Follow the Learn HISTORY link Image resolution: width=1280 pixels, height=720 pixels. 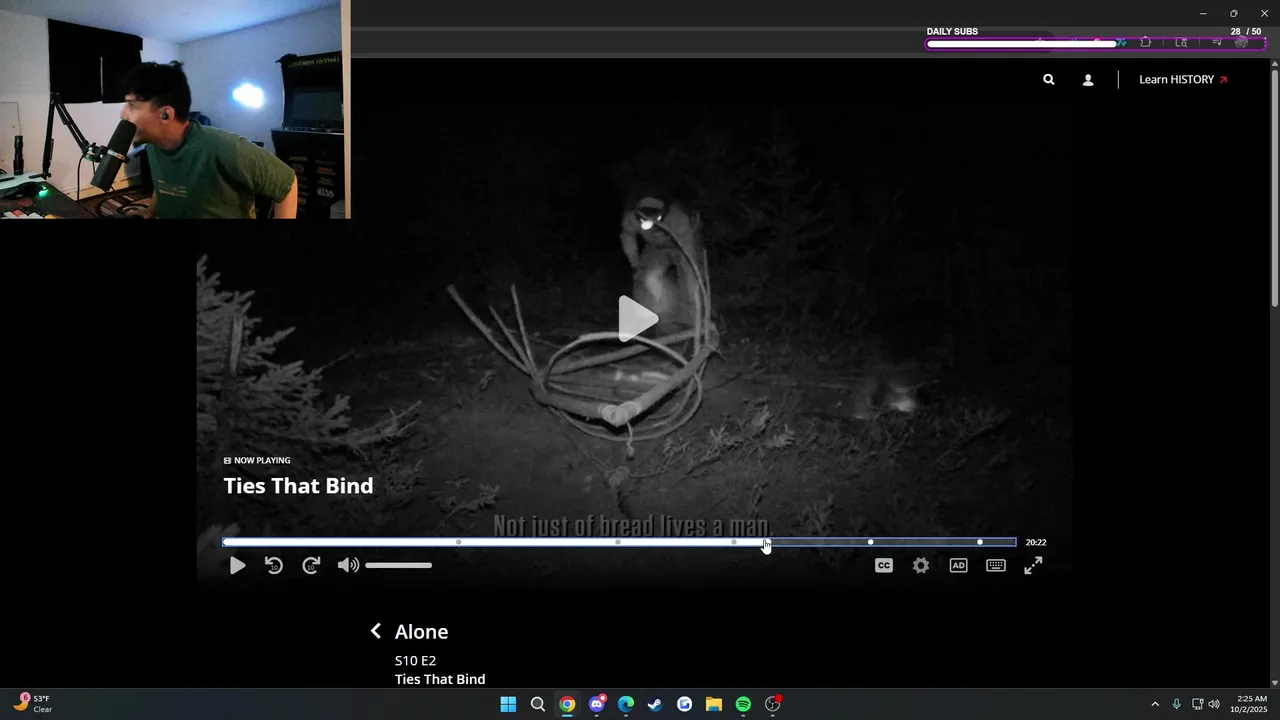coord(1183,80)
